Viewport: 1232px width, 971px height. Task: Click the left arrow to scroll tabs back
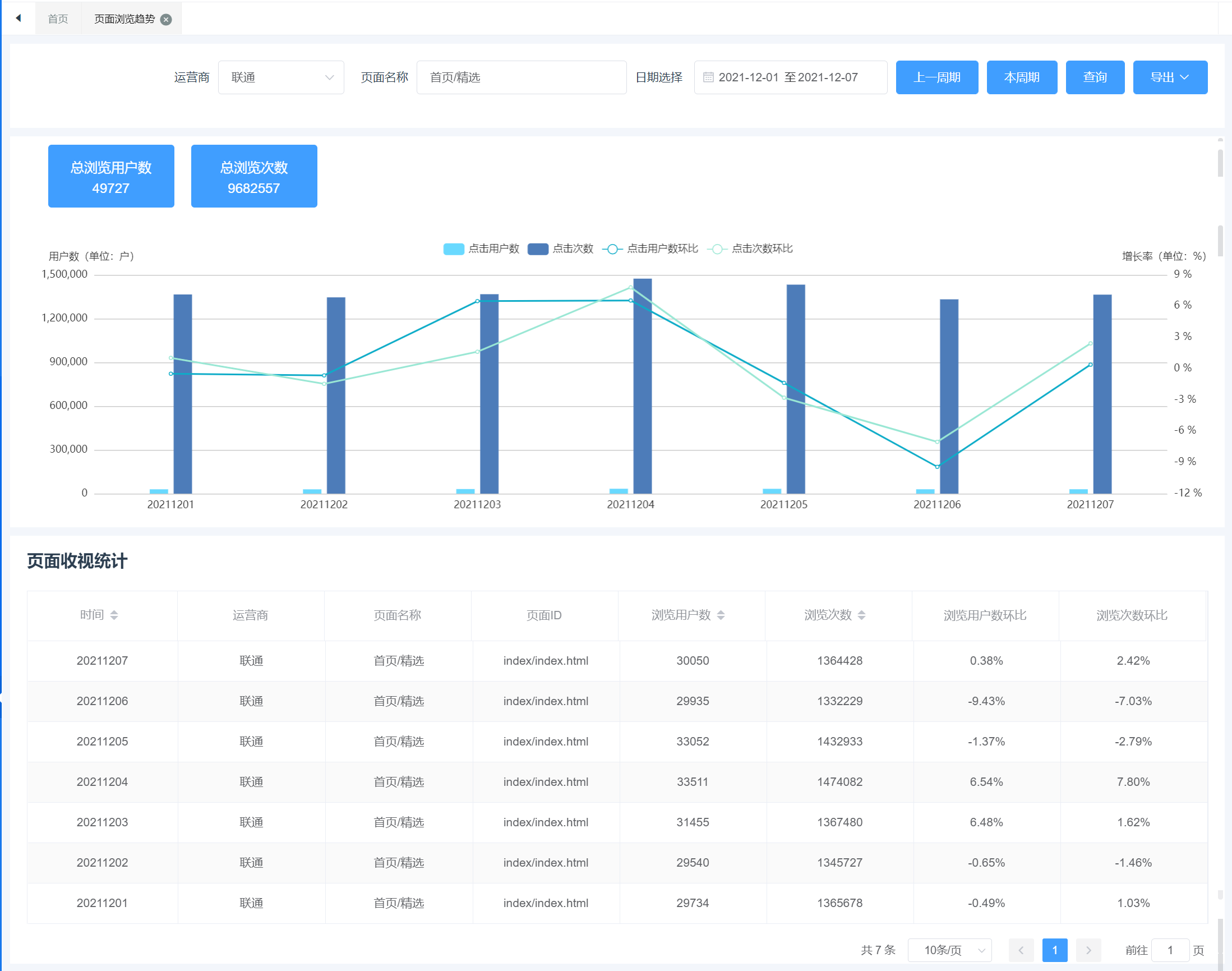click(x=19, y=18)
